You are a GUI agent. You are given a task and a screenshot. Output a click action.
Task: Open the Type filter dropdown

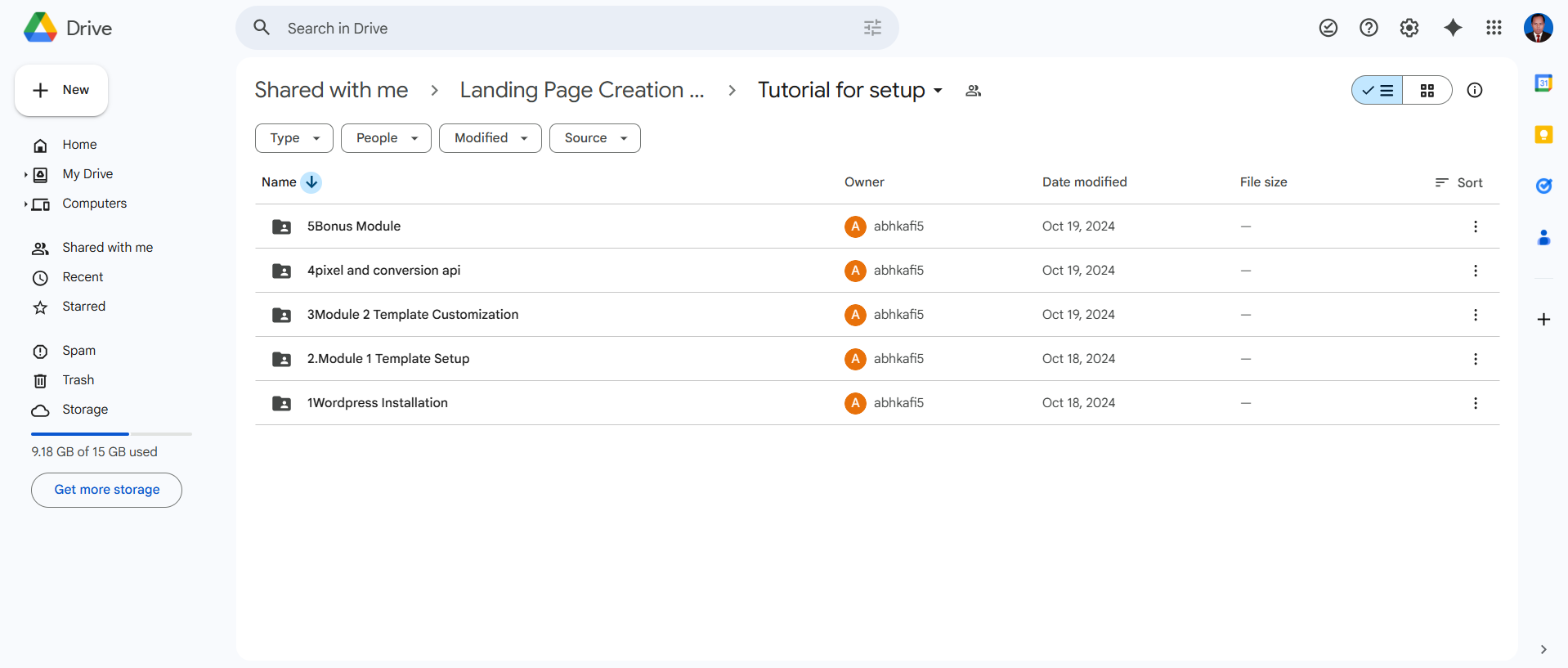(293, 138)
